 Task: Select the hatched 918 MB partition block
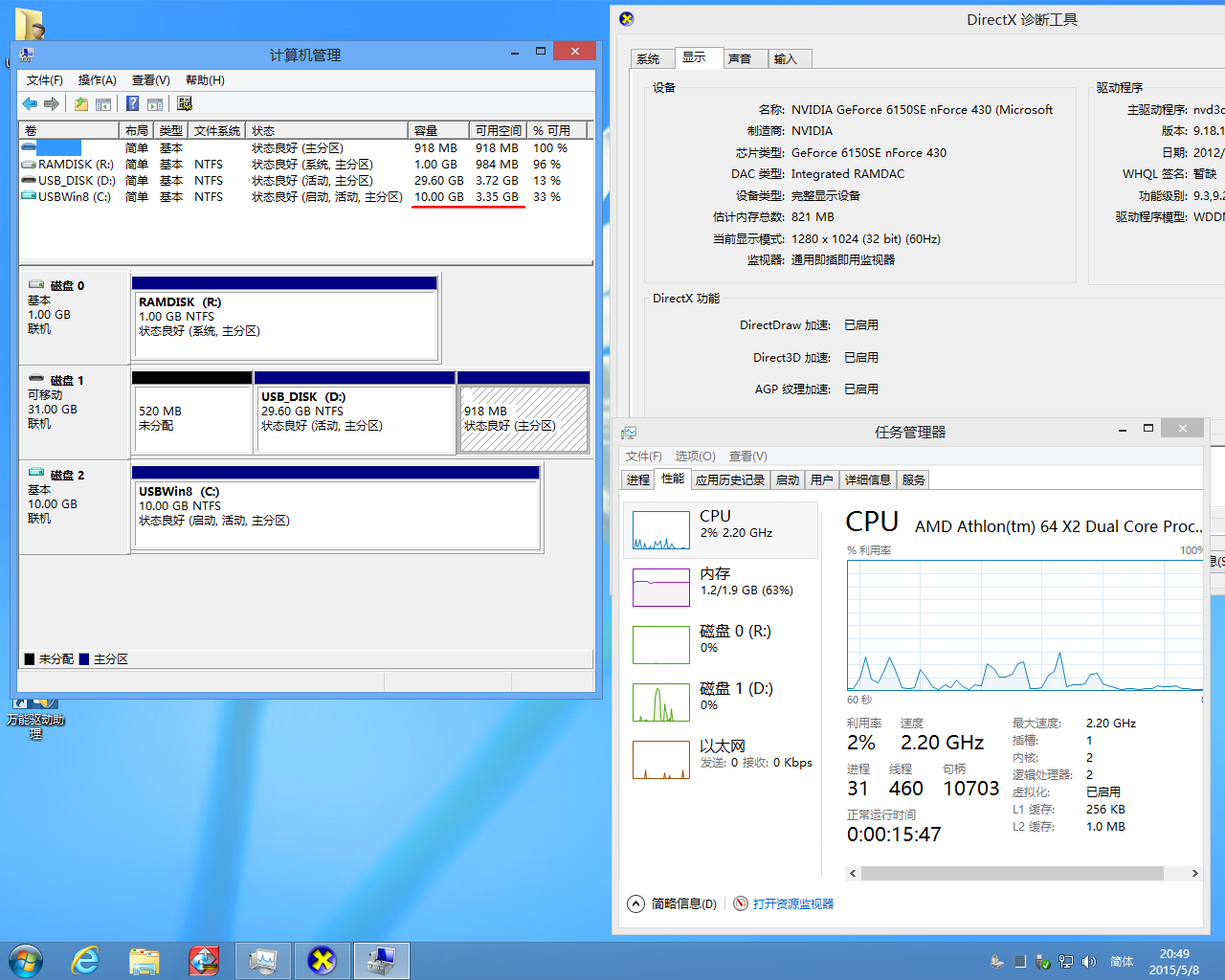[523, 412]
